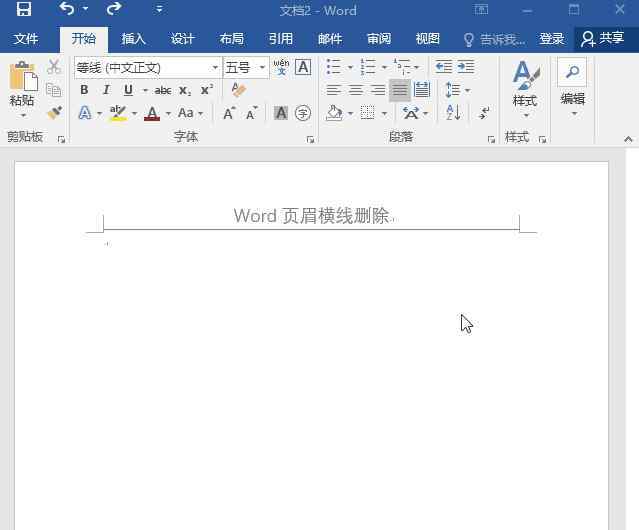This screenshot has height=530, width=639.
Task: Decrease font size with shrink icon
Action: point(252,113)
